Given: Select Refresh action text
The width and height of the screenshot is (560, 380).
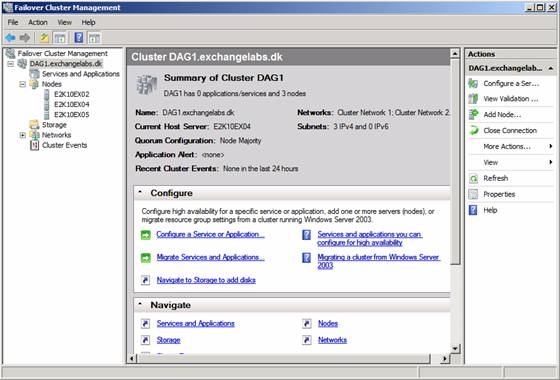Looking at the screenshot, I should (495, 178).
